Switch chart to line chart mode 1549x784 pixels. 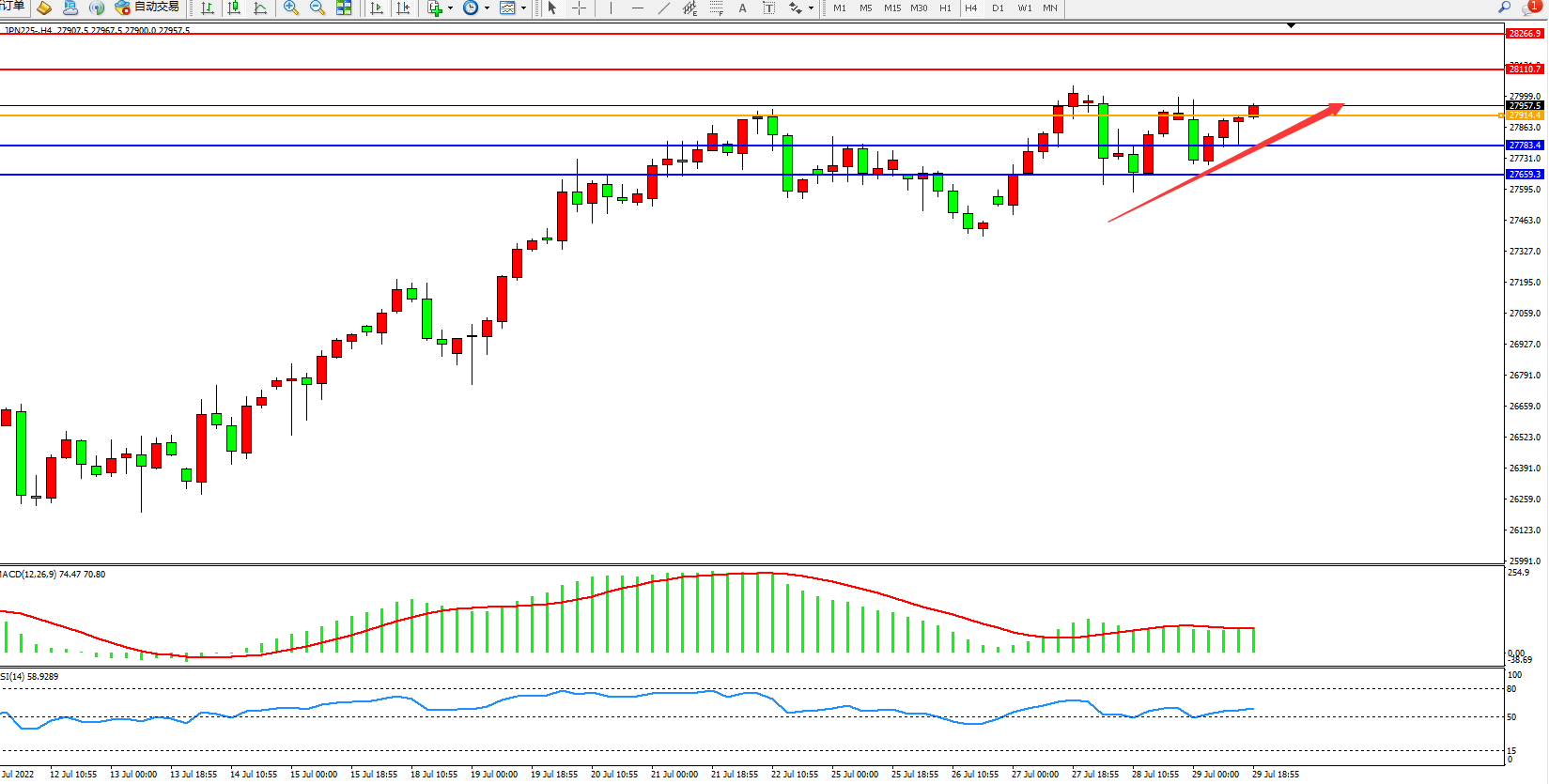[260, 8]
